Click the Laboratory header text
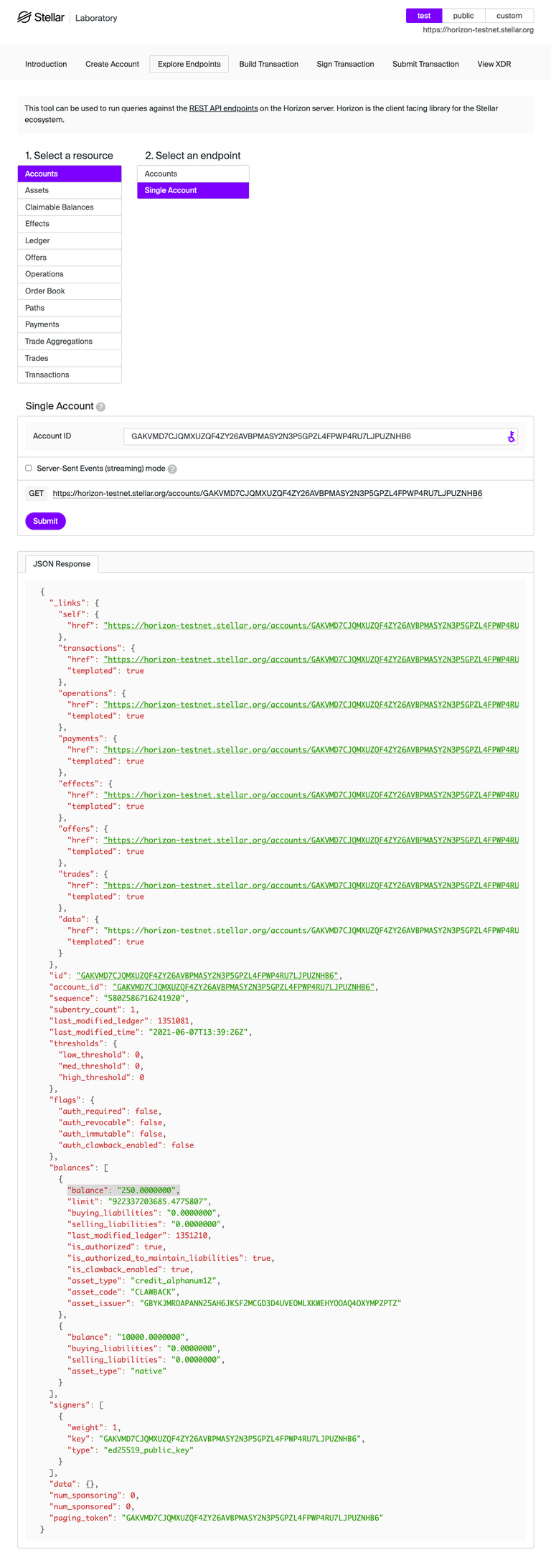 click(96, 18)
